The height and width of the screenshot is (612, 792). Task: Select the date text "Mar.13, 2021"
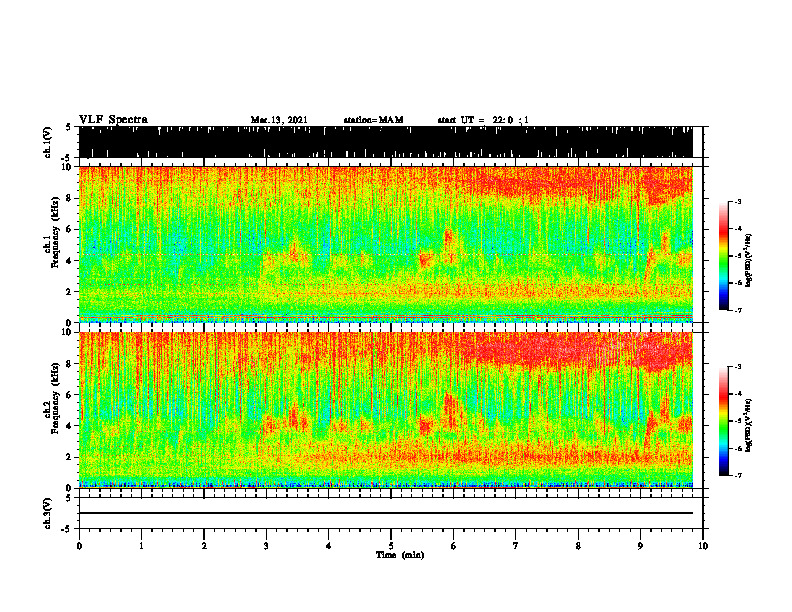[279, 120]
